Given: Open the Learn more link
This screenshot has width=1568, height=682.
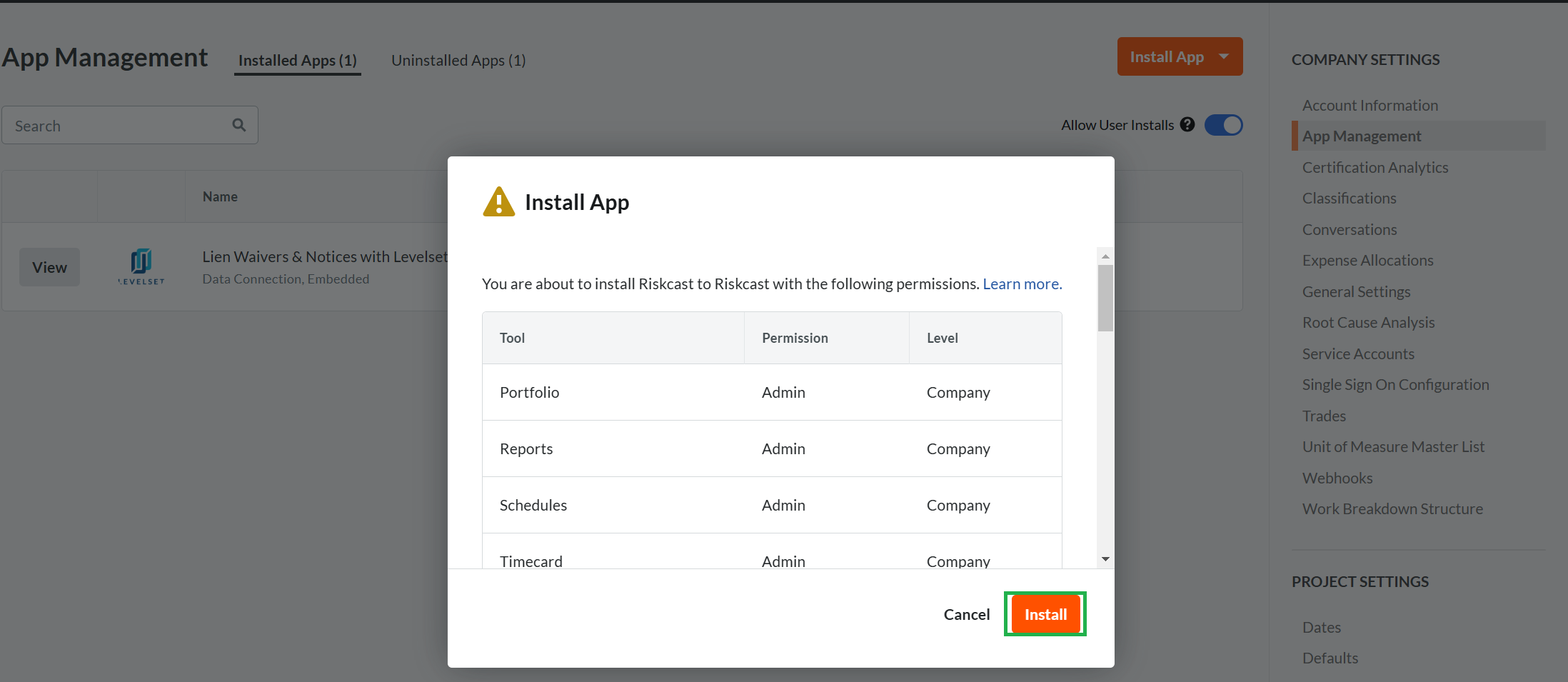Looking at the screenshot, I should [1022, 284].
